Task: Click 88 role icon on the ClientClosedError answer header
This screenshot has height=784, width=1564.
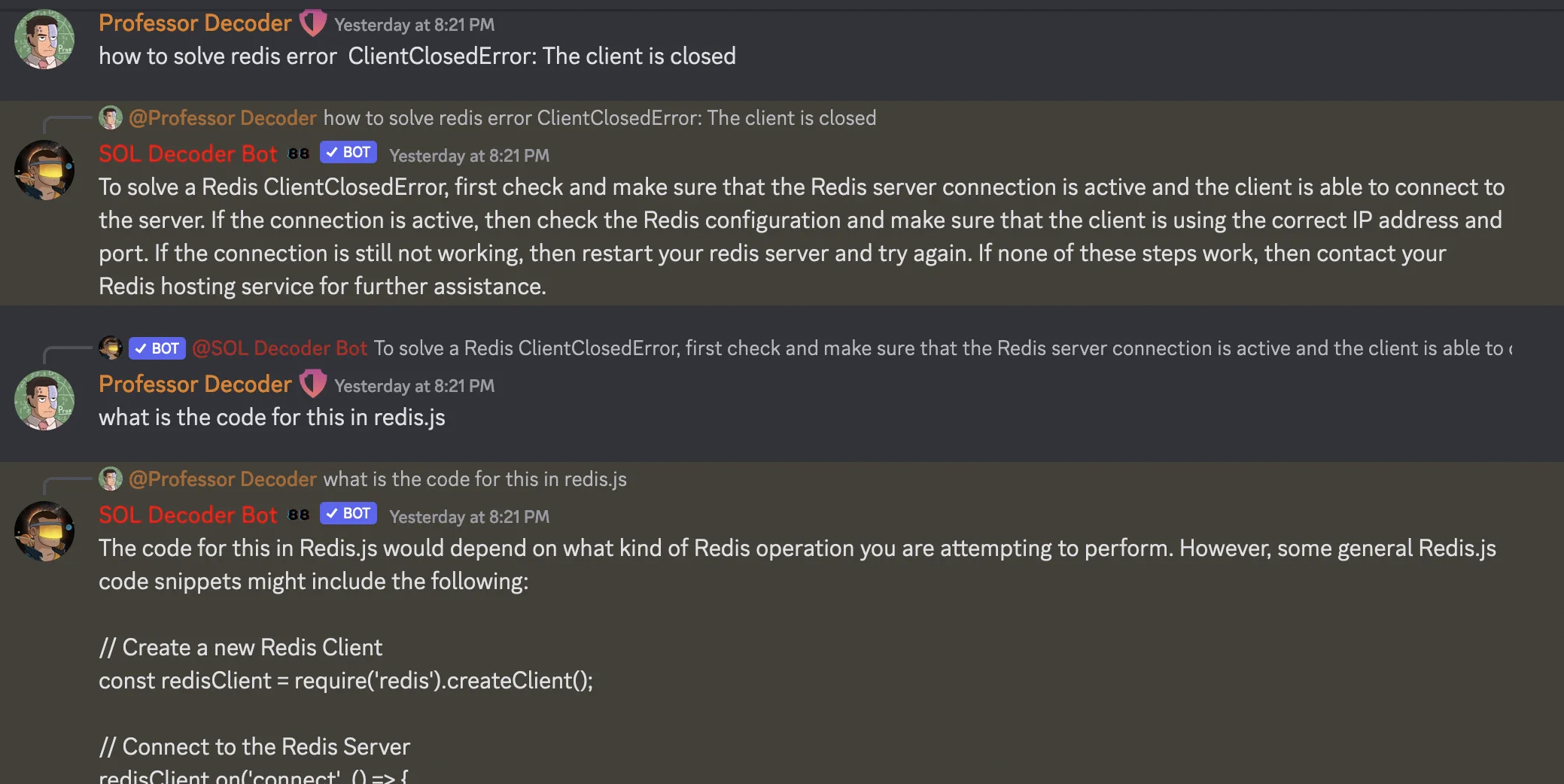Action: coord(299,153)
